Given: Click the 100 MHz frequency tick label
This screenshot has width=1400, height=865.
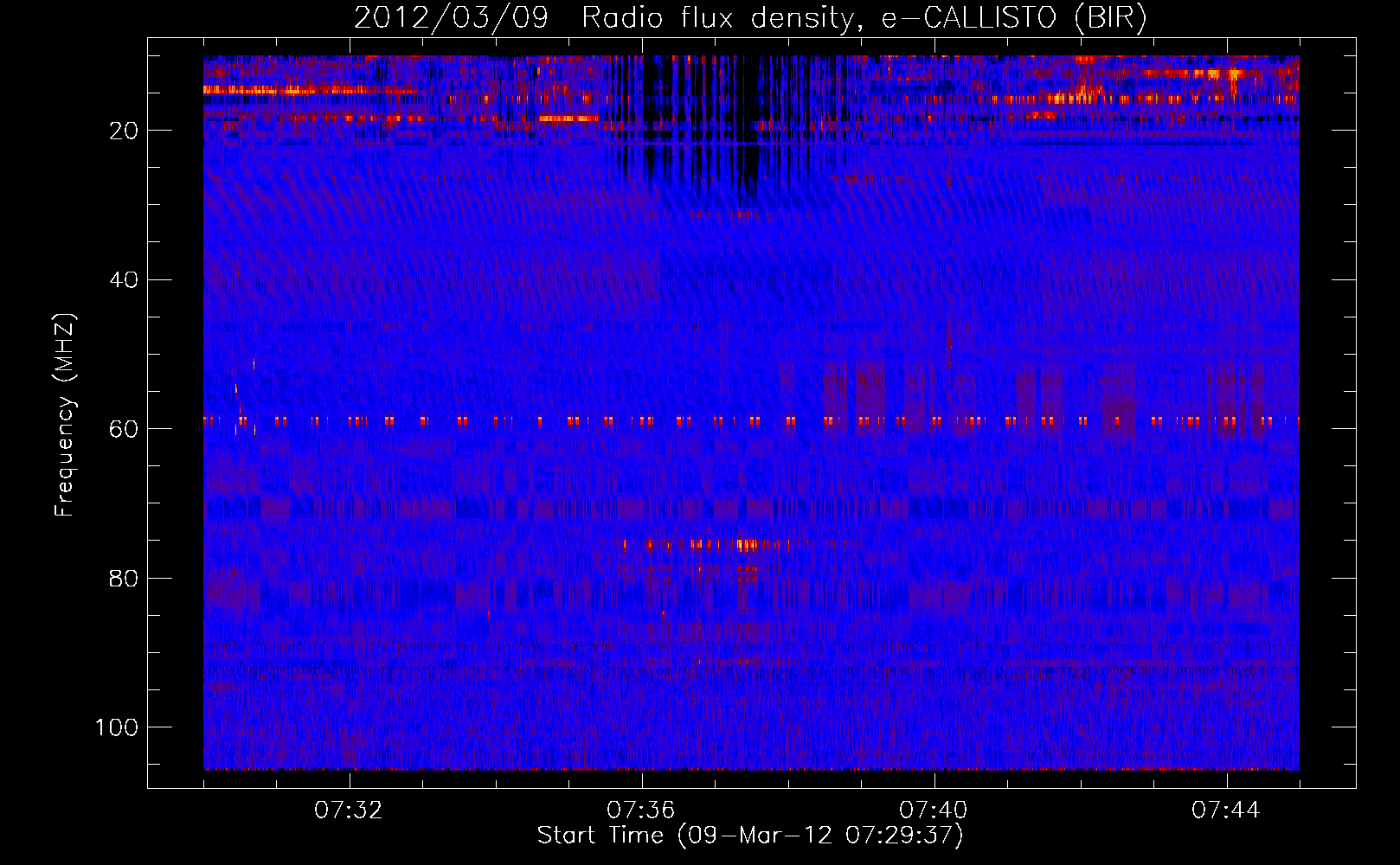Looking at the screenshot, I should (x=117, y=727).
